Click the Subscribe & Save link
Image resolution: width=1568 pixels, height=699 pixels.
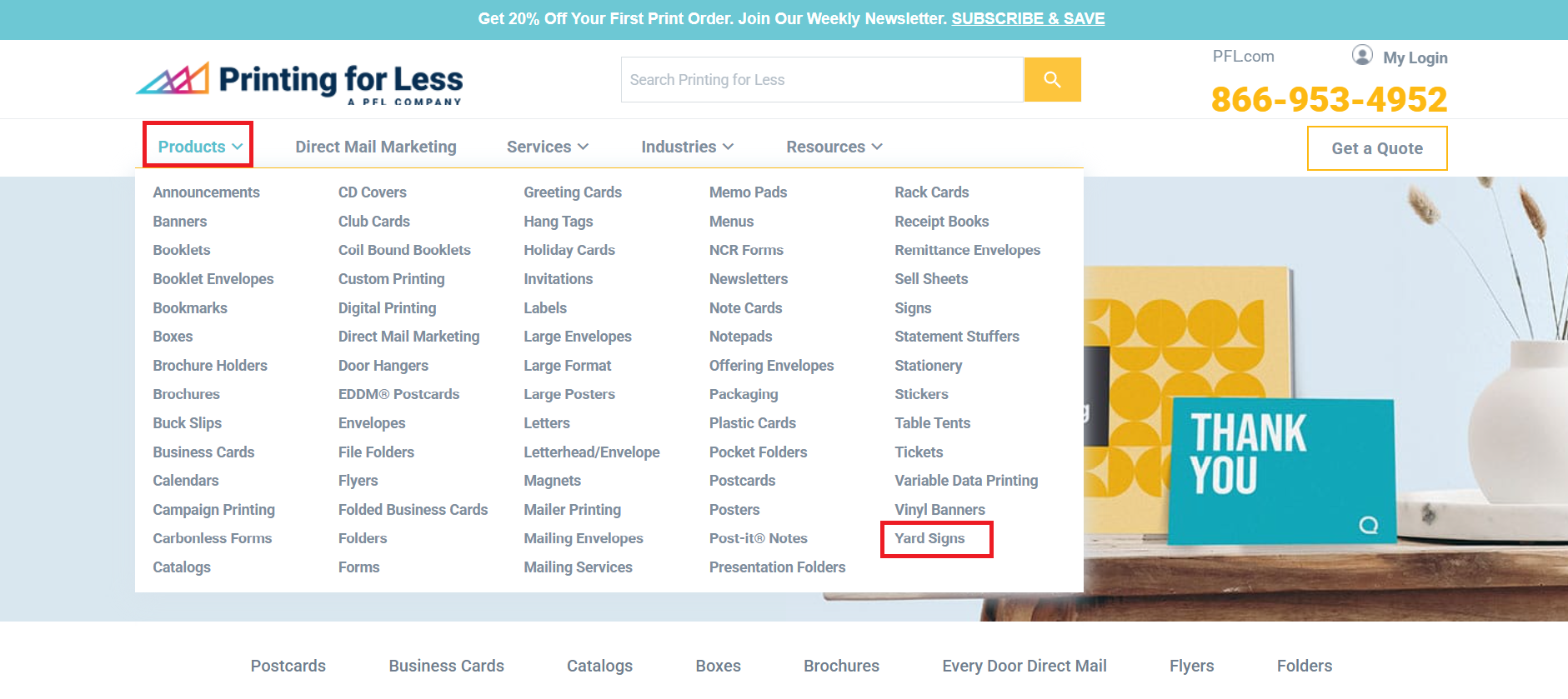pos(1028,18)
